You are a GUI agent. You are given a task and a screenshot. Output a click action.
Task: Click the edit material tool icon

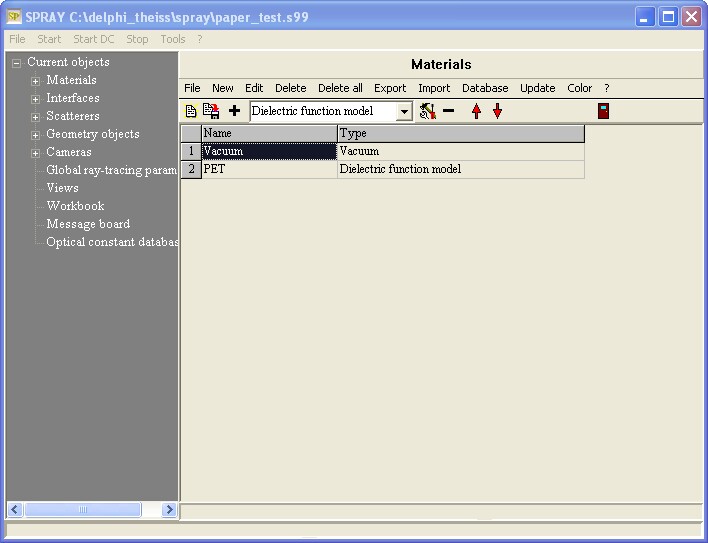click(427, 111)
